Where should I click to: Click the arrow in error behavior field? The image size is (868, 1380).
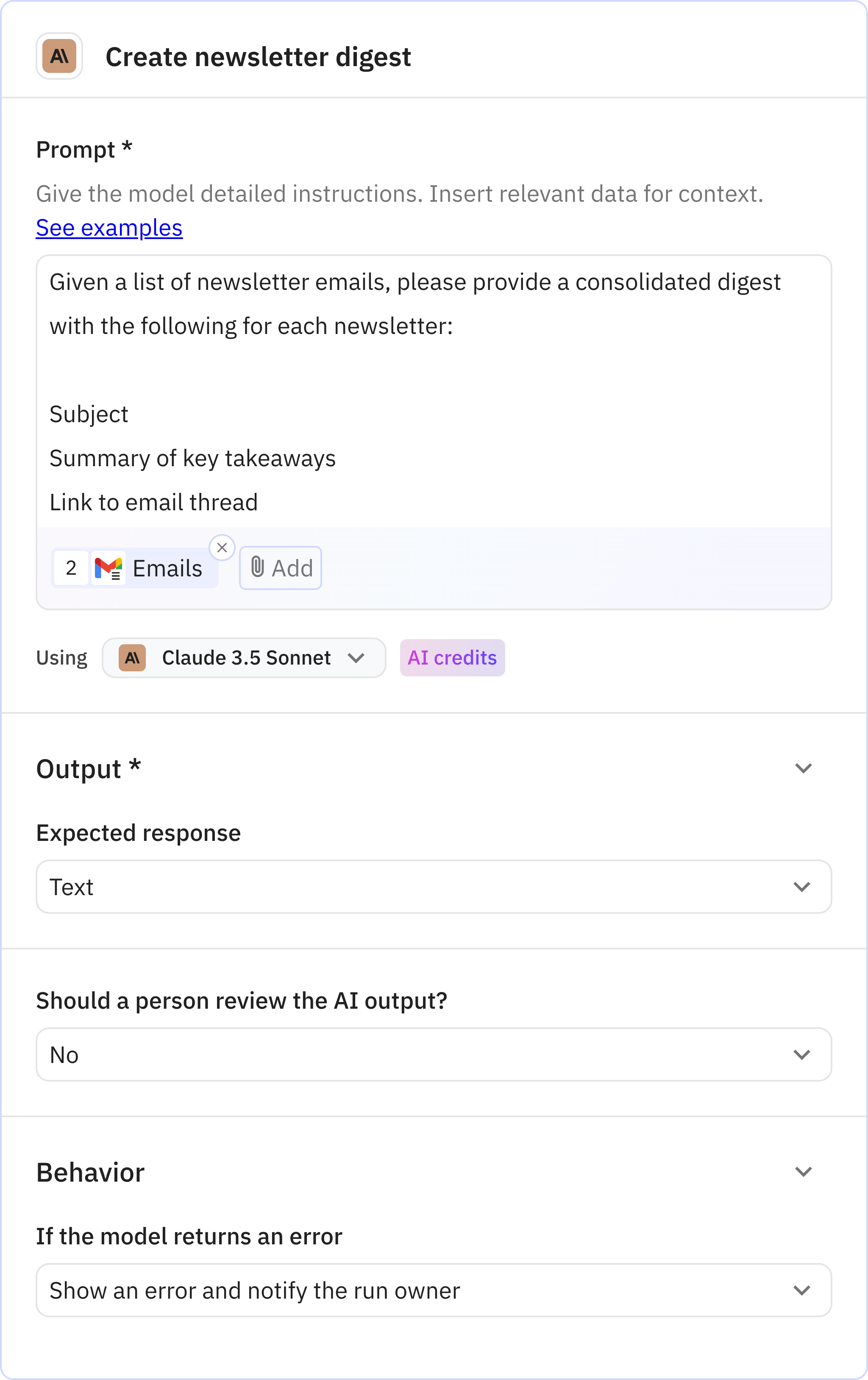tap(801, 1291)
